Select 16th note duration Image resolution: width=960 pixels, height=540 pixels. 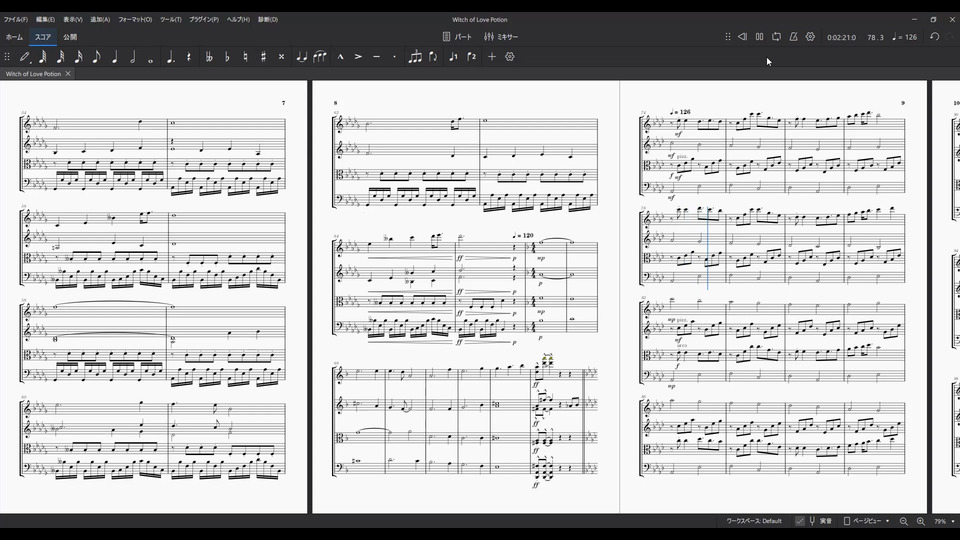(78, 57)
